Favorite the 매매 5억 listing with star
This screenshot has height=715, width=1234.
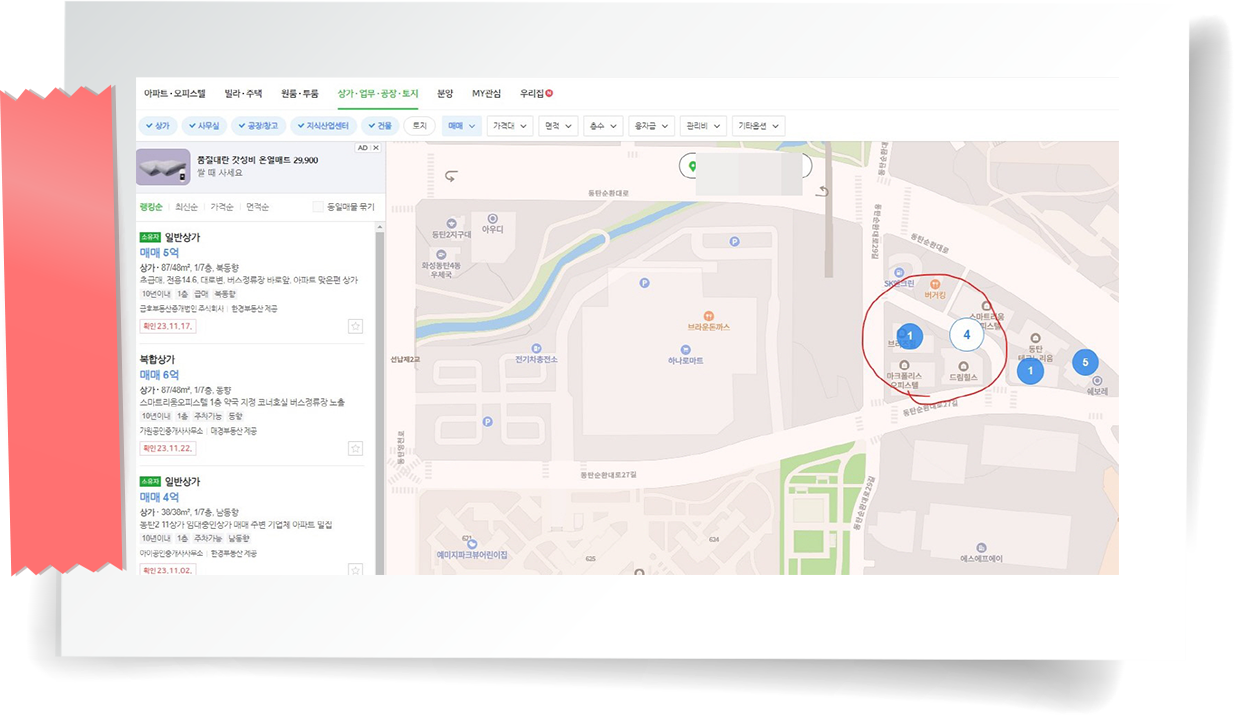[355, 326]
